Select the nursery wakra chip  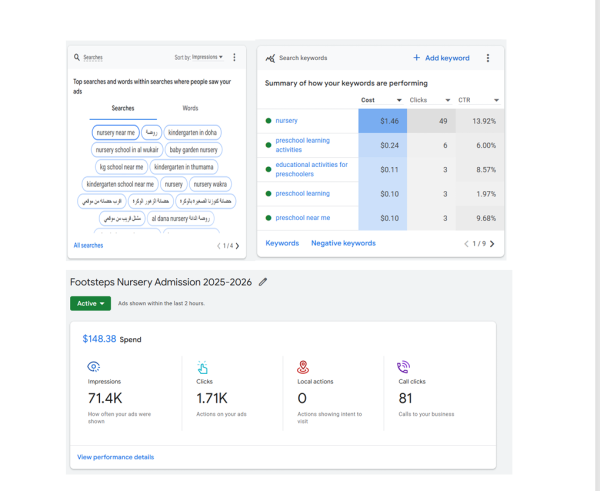click(x=210, y=184)
